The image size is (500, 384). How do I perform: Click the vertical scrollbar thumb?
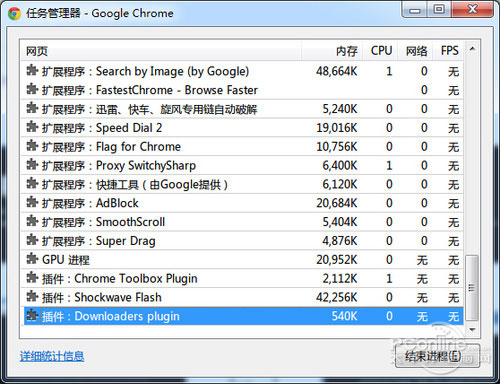[472, 288]
